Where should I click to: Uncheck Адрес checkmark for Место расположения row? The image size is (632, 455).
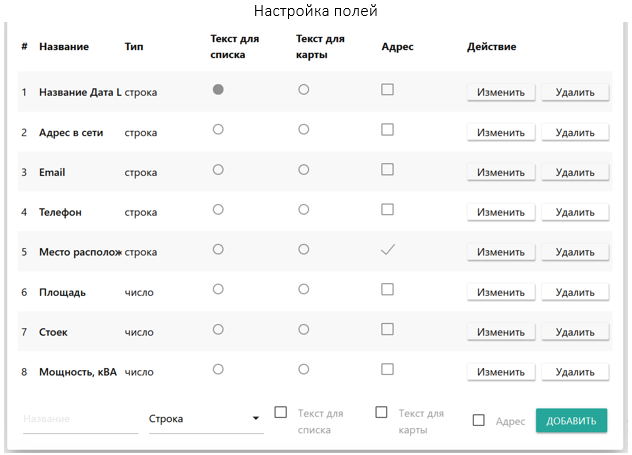(388, 250)
